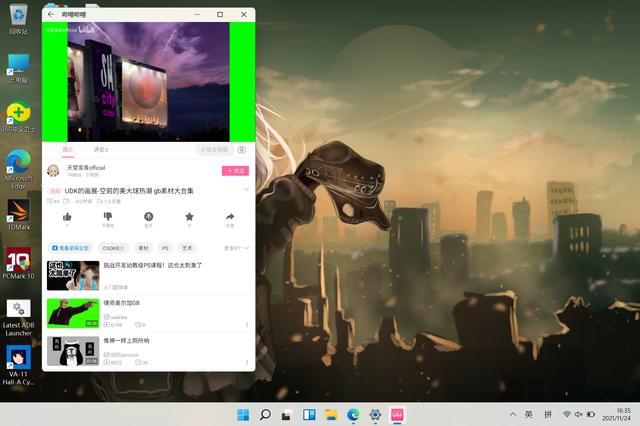The width and height of the screenshot is (640, 426).
Task: Open more options for the green-screen video
Action: 247,325
